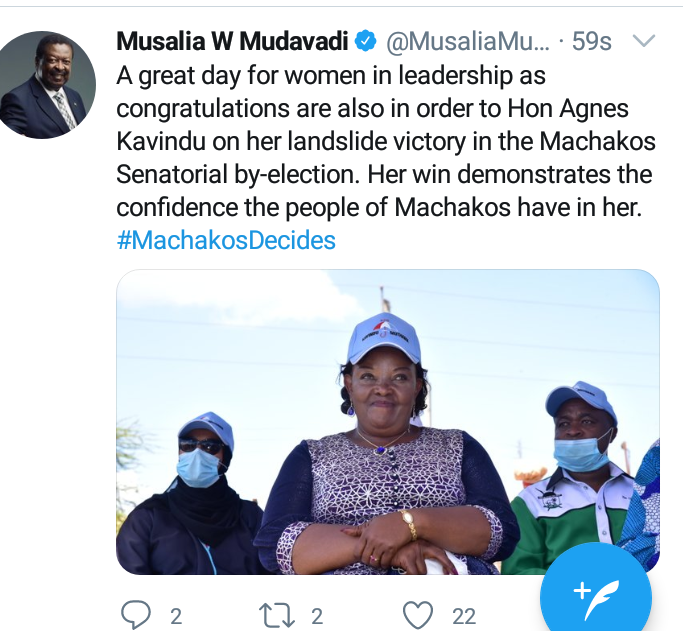Tap the retweet arrows icon
This screenshot has width=683, height=631.
point(277,616)
